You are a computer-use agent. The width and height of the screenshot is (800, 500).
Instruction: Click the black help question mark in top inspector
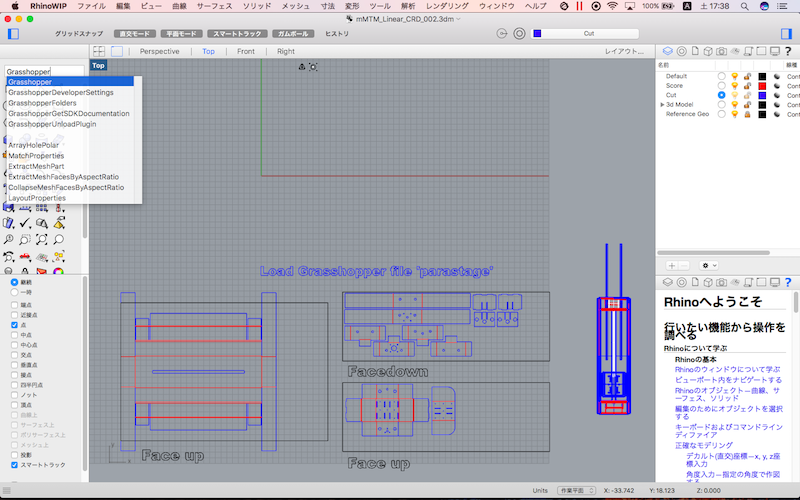(x=788, y=51)
